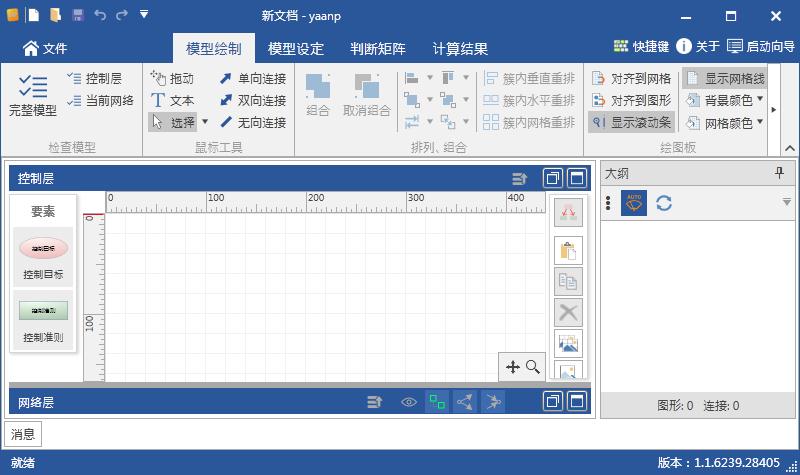The width and height of the screenshot is (800, 475).
Task: Click the refresh icon in the 大纲 panel
Action: click(664, 203)
